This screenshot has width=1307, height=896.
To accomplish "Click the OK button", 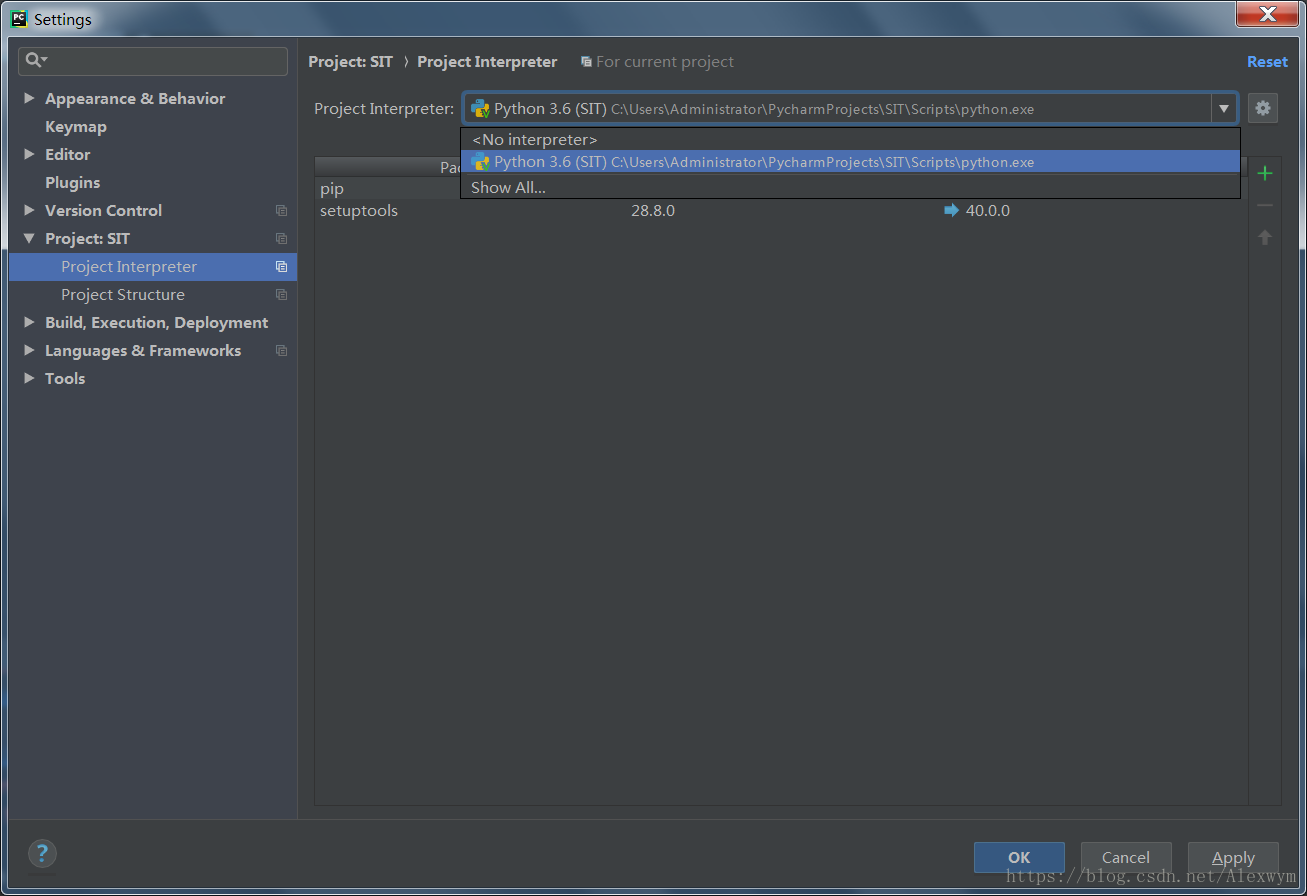I will pyautogui.click(x=1019, y=857).
